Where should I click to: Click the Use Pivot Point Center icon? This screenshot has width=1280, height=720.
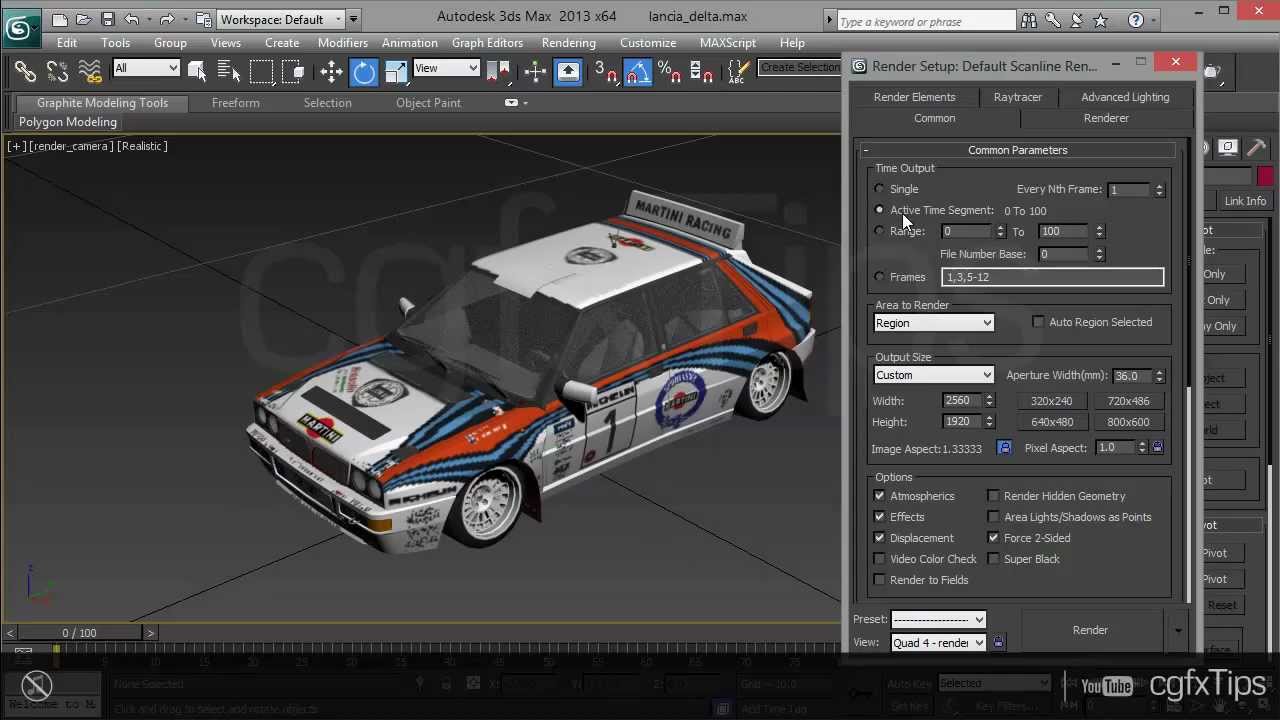(498, 71)
